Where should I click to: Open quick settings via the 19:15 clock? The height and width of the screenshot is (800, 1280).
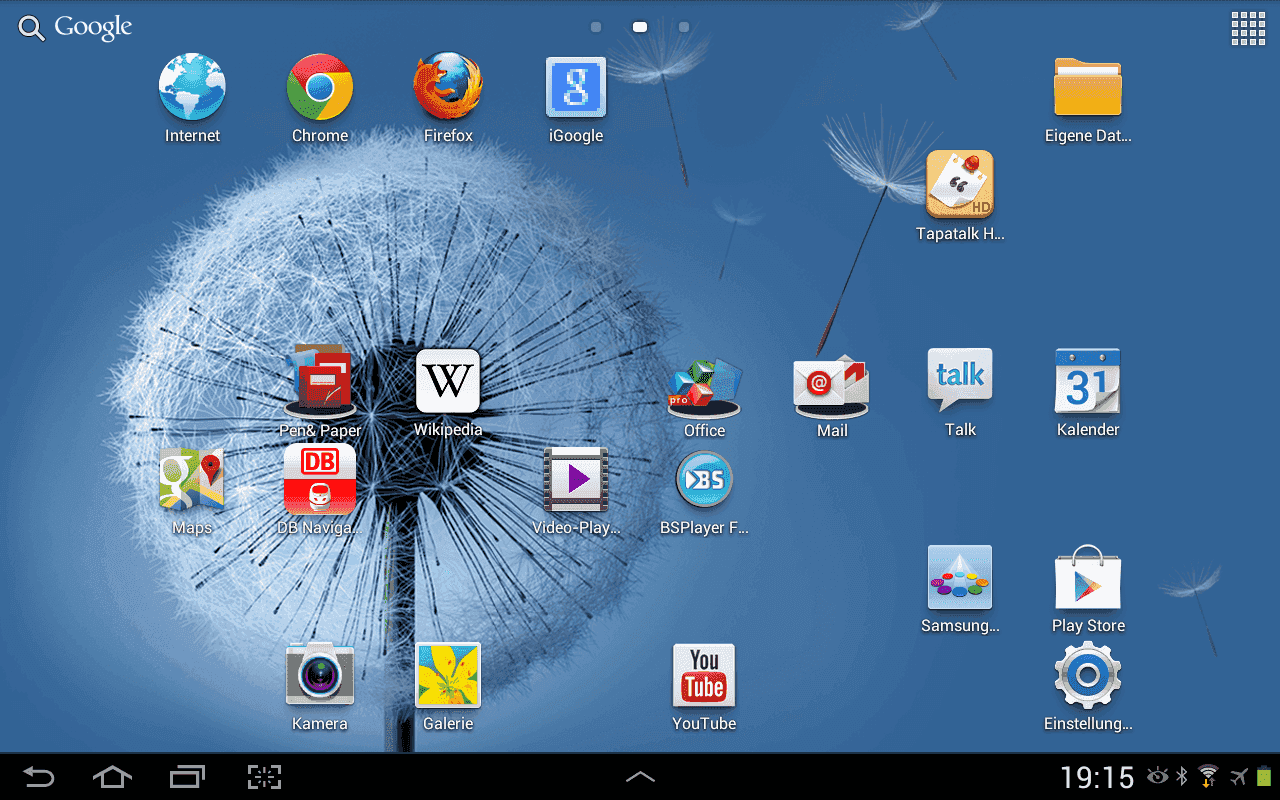[x=1097, y=777]
